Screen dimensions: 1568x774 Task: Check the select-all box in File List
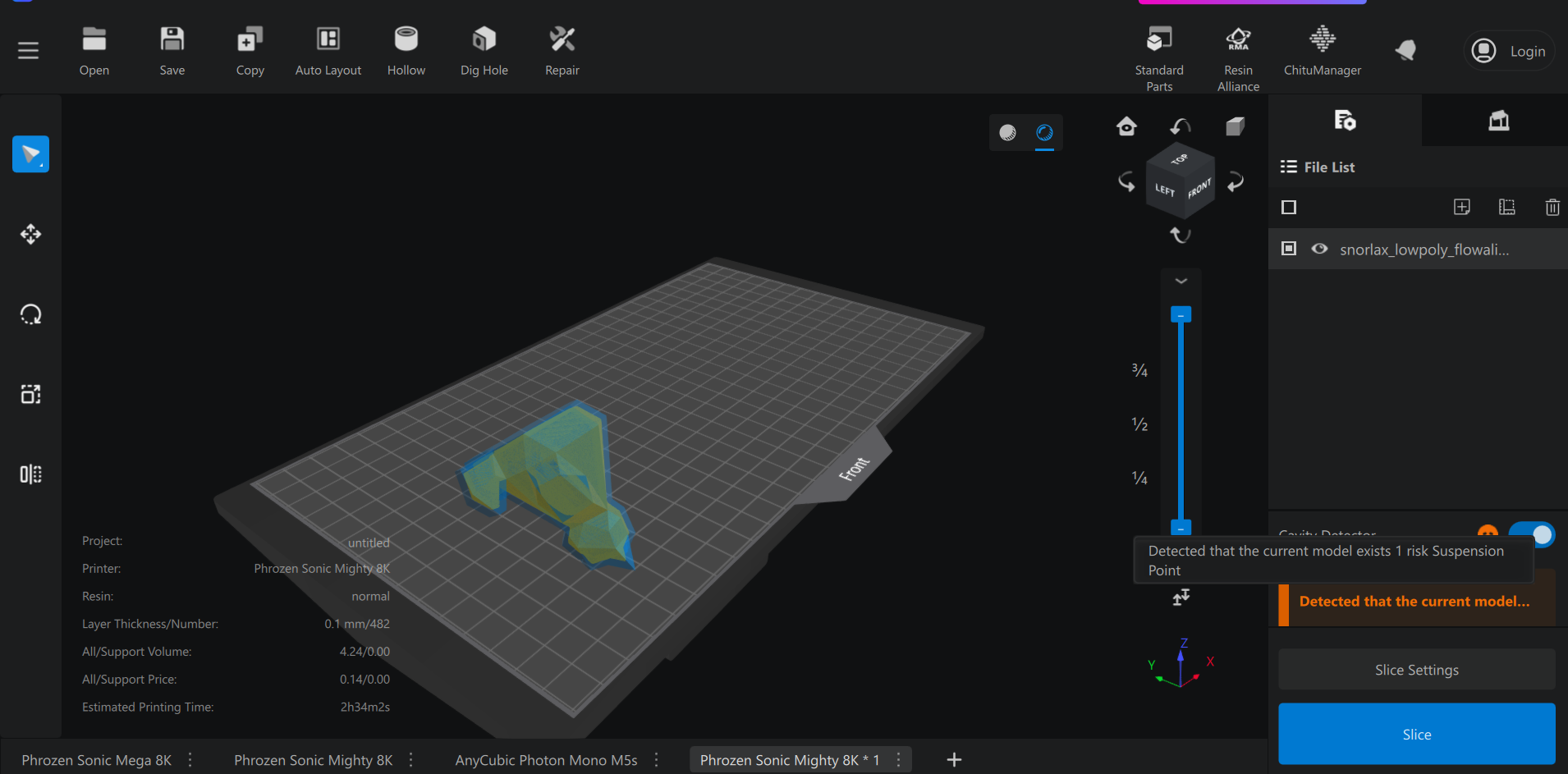pyautogui.click(x=1289, y=207)
